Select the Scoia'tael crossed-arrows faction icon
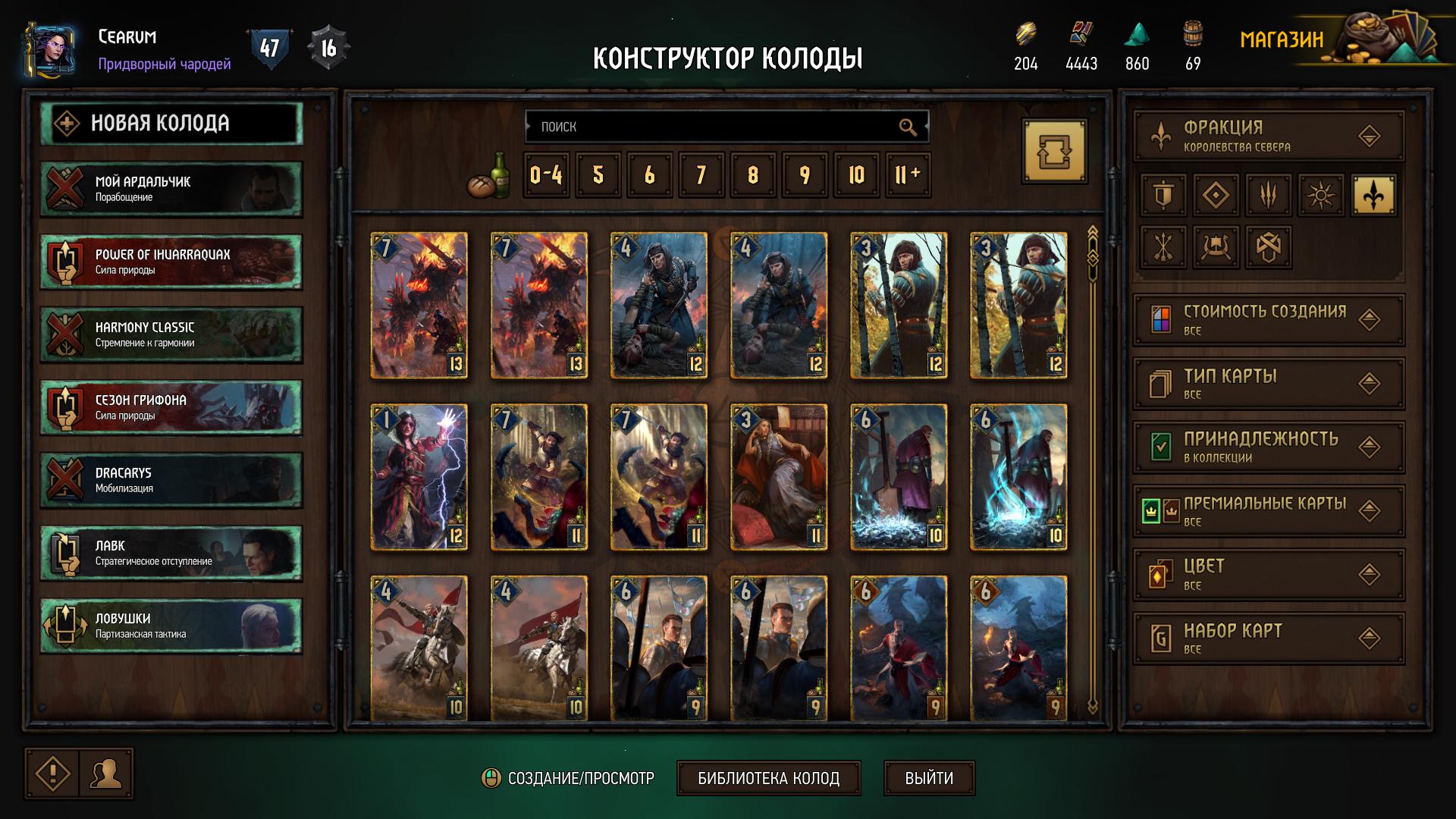Image resolution: width=1456 pixels, height=819 pixels. click(1163, 247)
